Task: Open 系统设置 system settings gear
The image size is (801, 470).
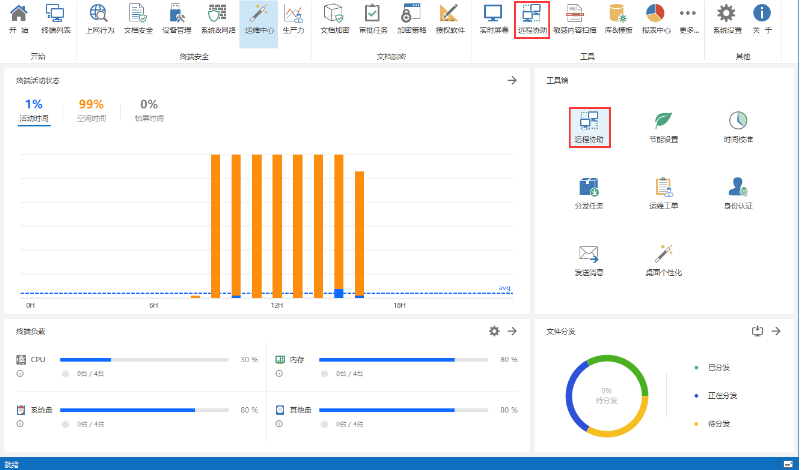Action: click(727, 19)
